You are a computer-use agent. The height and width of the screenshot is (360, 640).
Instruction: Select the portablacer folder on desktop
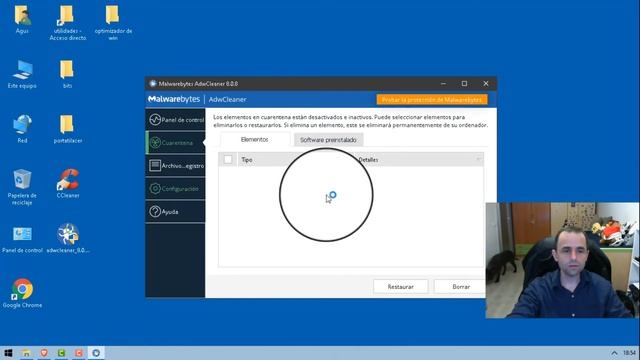[68, 129]
